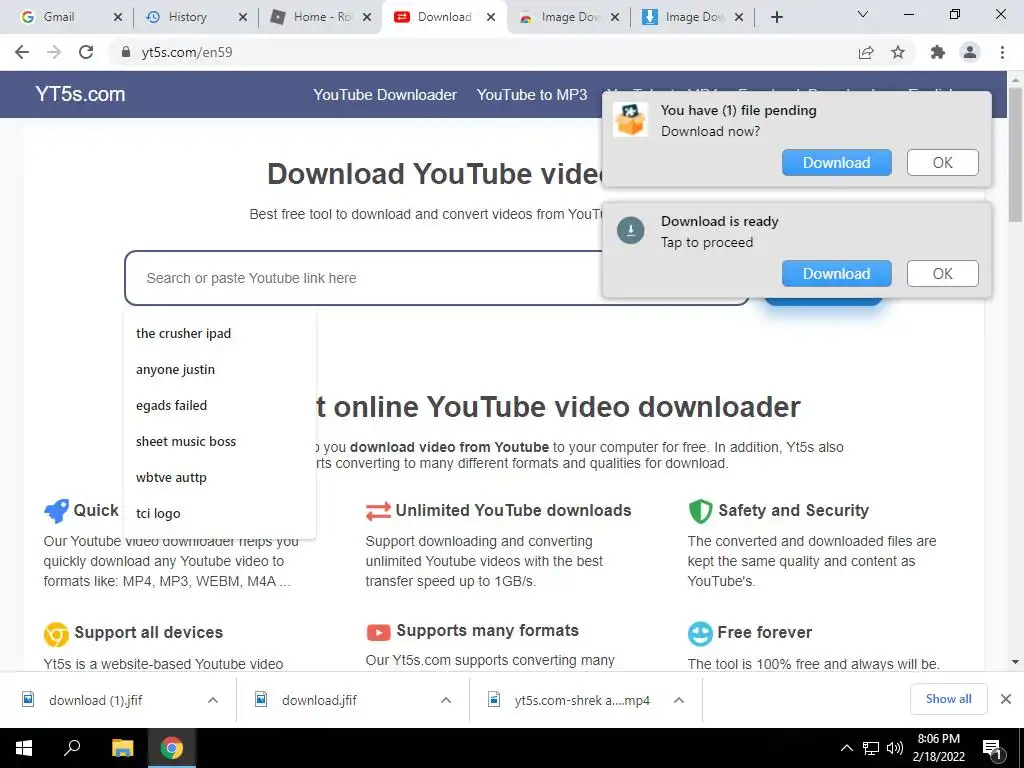Viewport: 1024px width, 768px height.
Task: Open the volume speaker tray icon
Action: click(x=895, y=748)
